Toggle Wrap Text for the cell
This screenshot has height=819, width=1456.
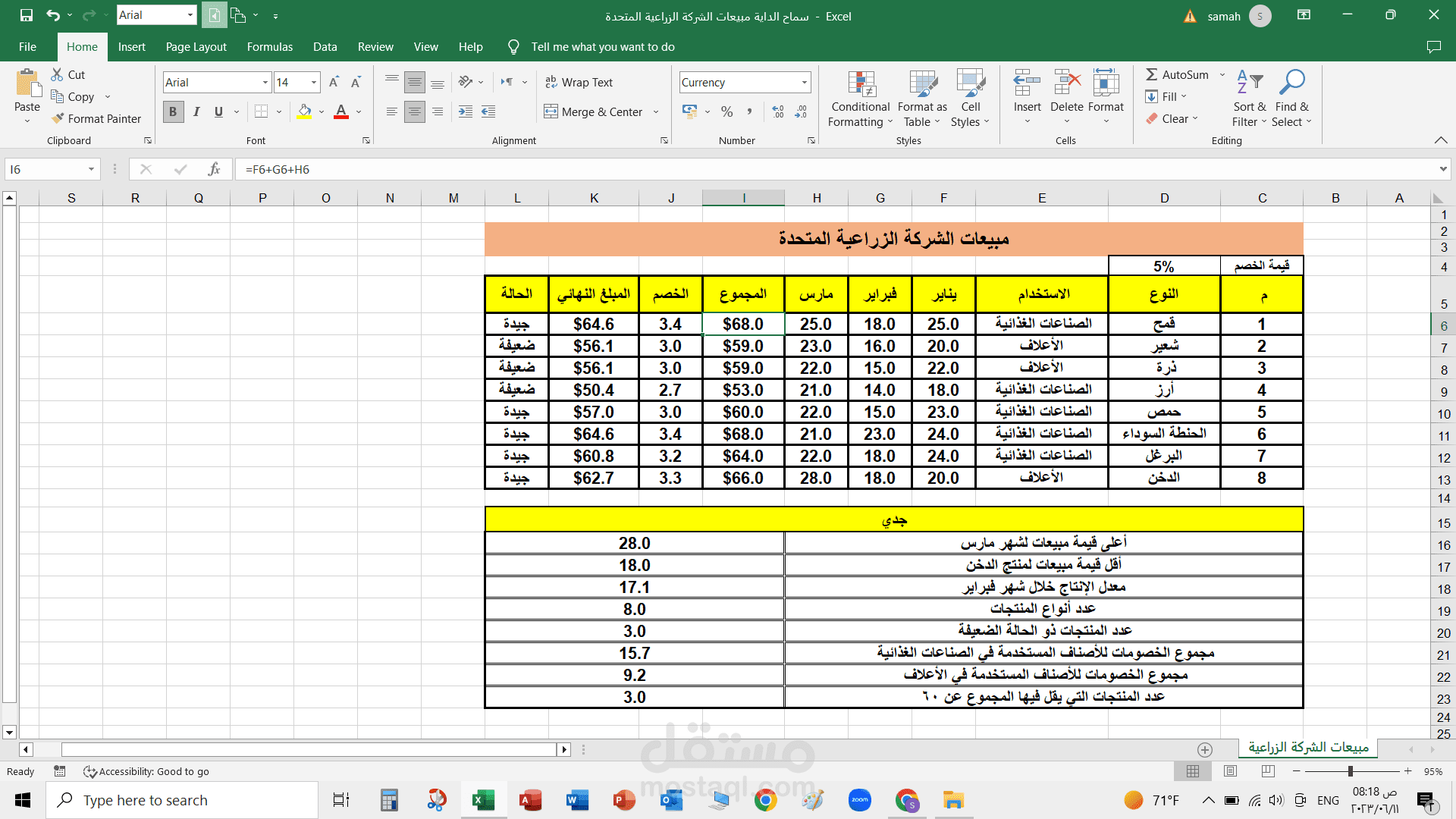coord(579,82)
